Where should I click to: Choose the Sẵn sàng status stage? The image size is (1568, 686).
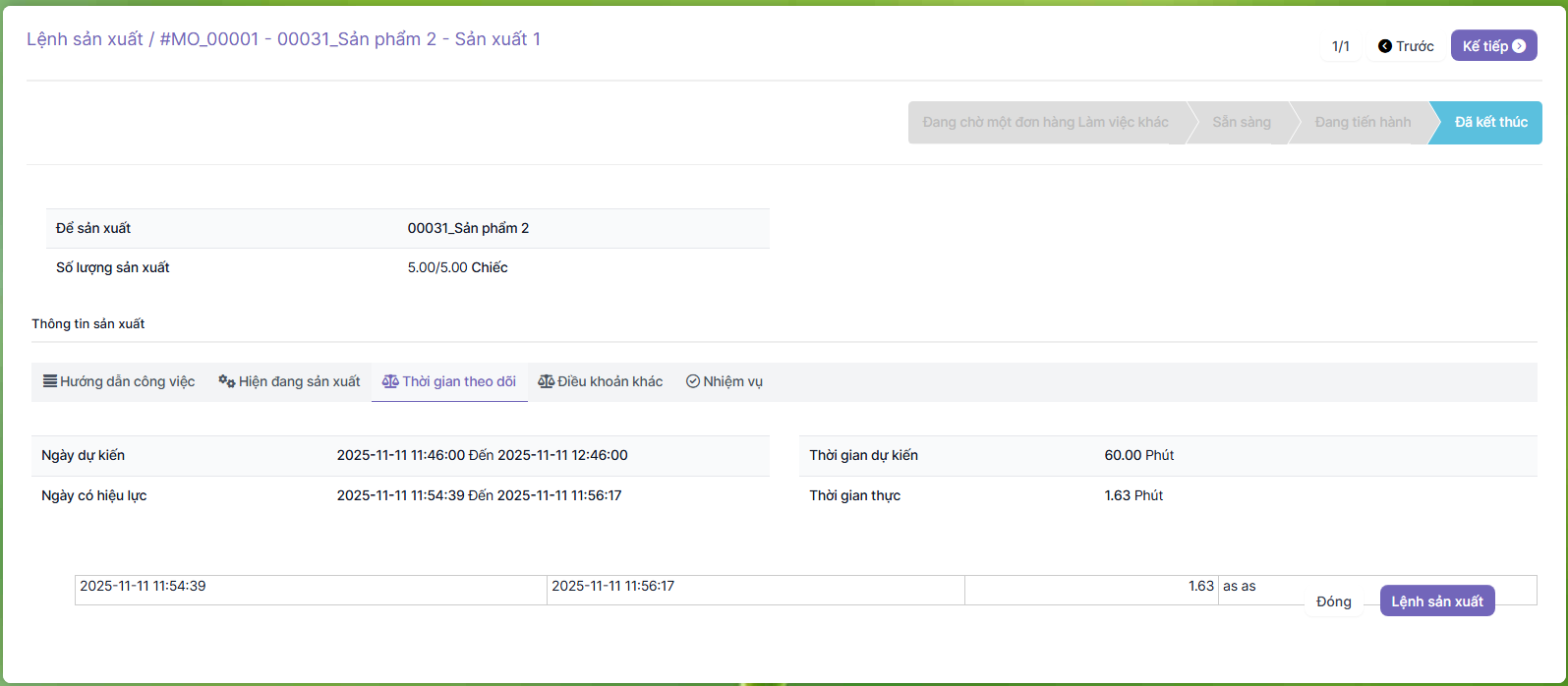click(x=1241, y=122)
